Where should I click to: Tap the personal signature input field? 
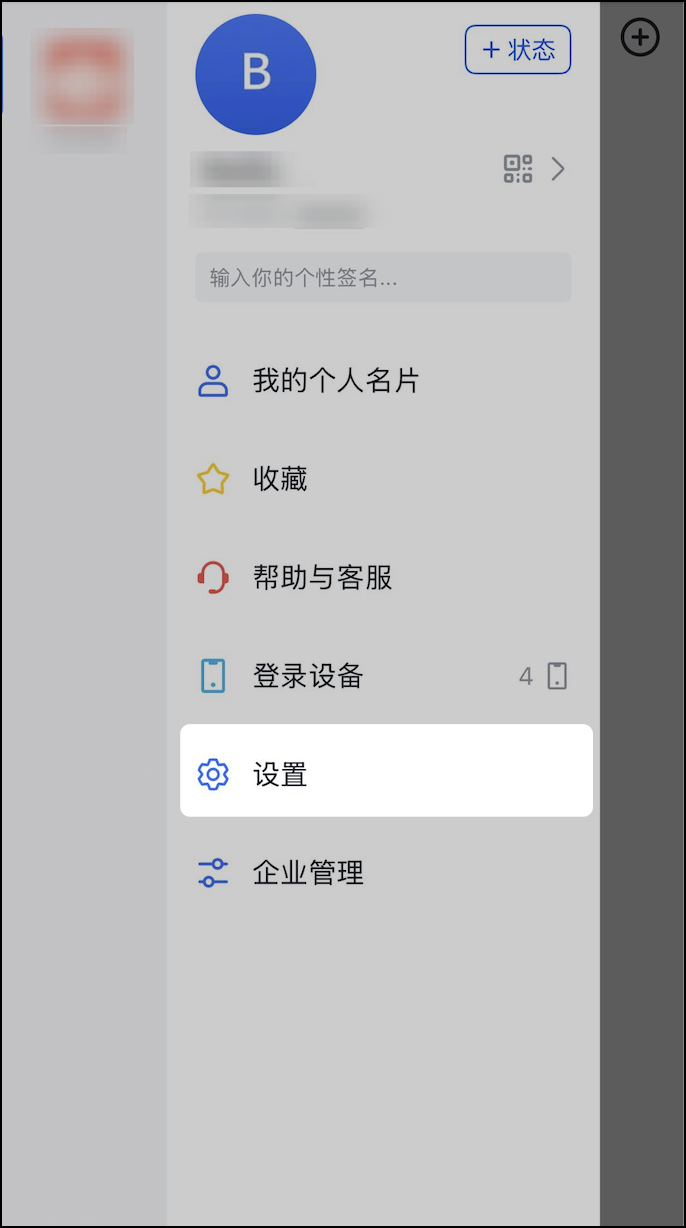pyautogui.click(x=383, y=277)
